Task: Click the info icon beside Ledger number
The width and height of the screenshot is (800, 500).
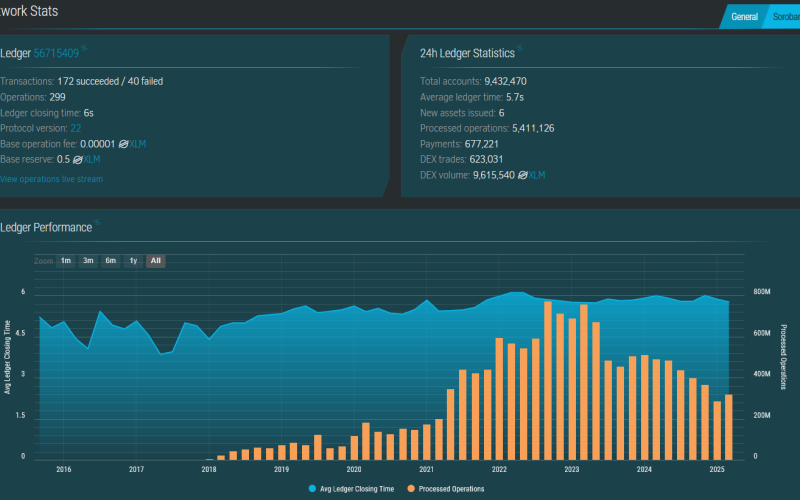Action: pos(84,48)
